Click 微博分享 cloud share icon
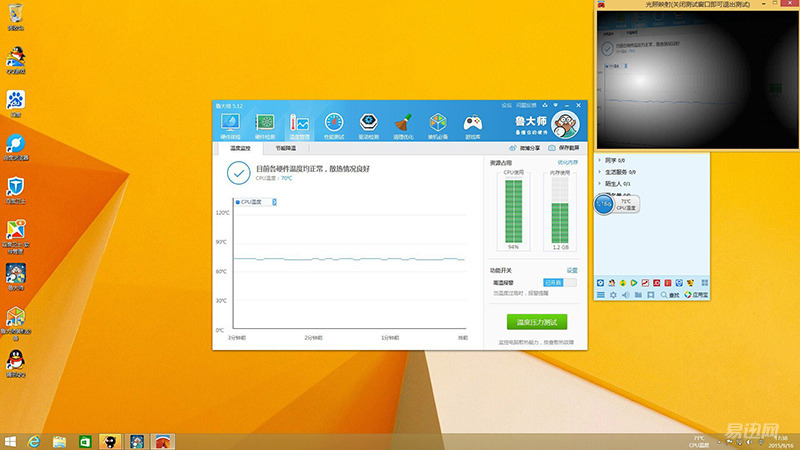This screenshot has height=450, width=800. click(x=524, y=148)
